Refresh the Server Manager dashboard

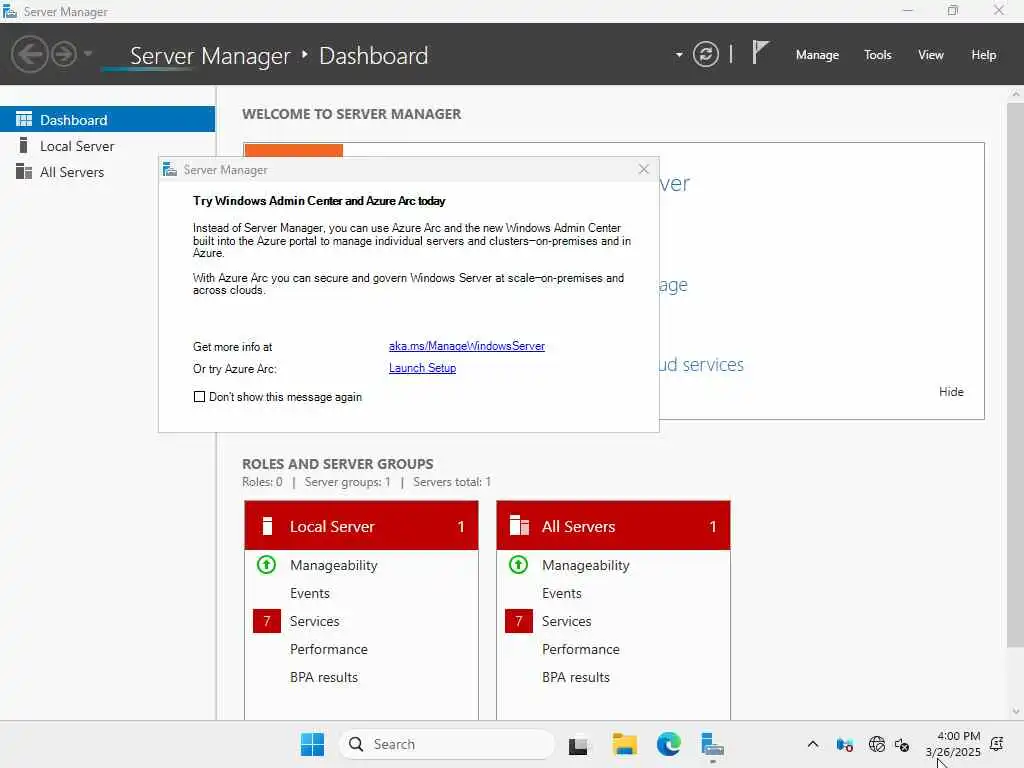(x=705, y=54)
